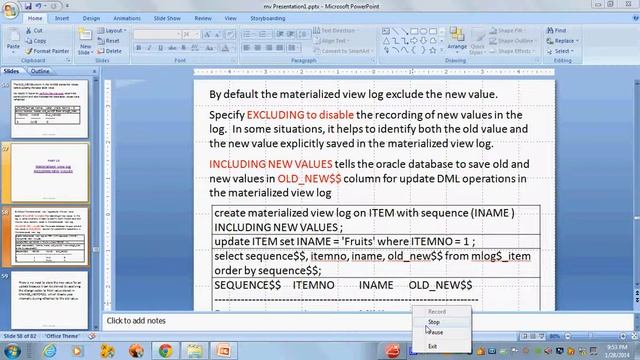Align text right
640x360 pixels.
[269, 48]
